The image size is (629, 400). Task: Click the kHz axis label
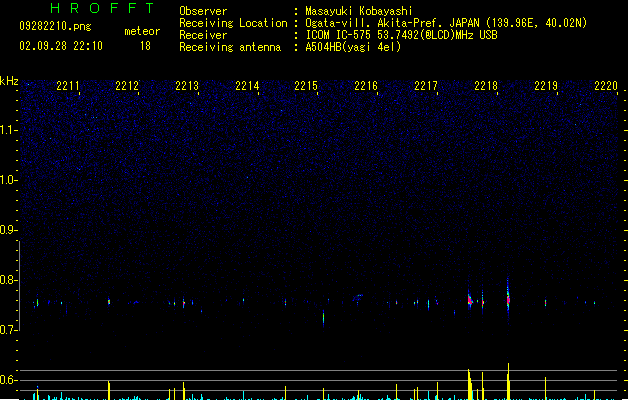pos(9,81)
